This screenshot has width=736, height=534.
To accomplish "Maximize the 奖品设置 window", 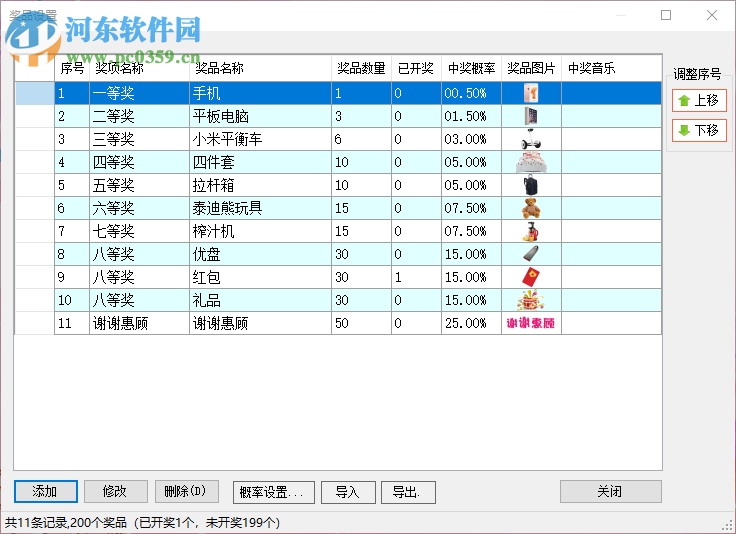I will point(666,15).
